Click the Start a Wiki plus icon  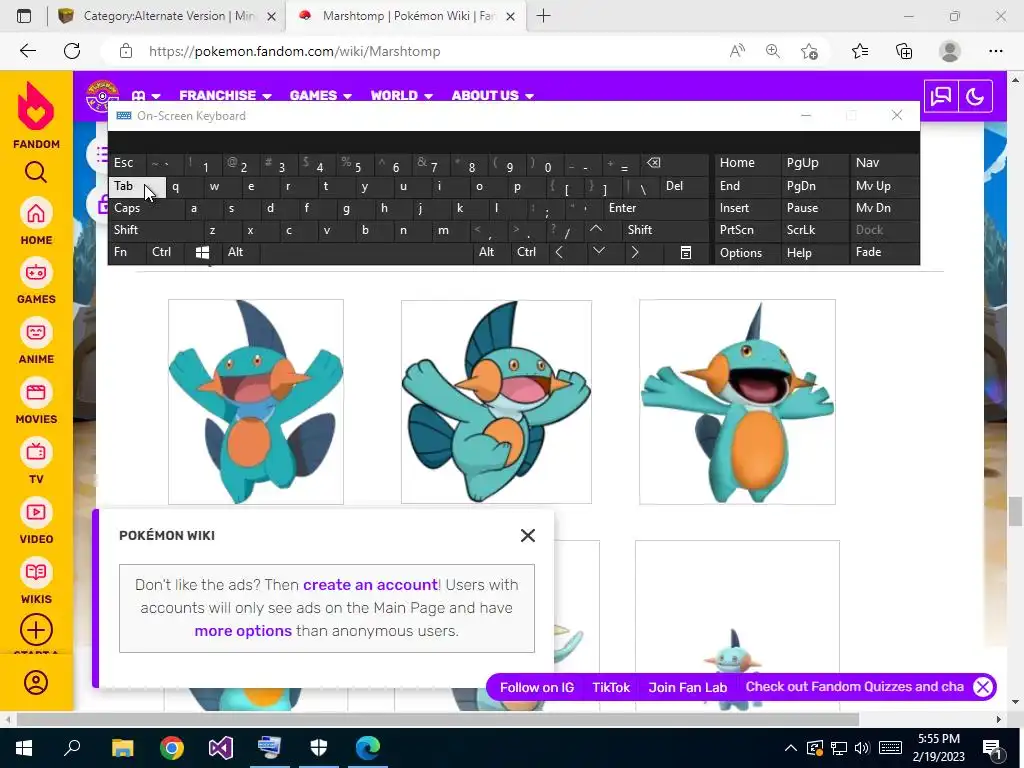[36, 630]
